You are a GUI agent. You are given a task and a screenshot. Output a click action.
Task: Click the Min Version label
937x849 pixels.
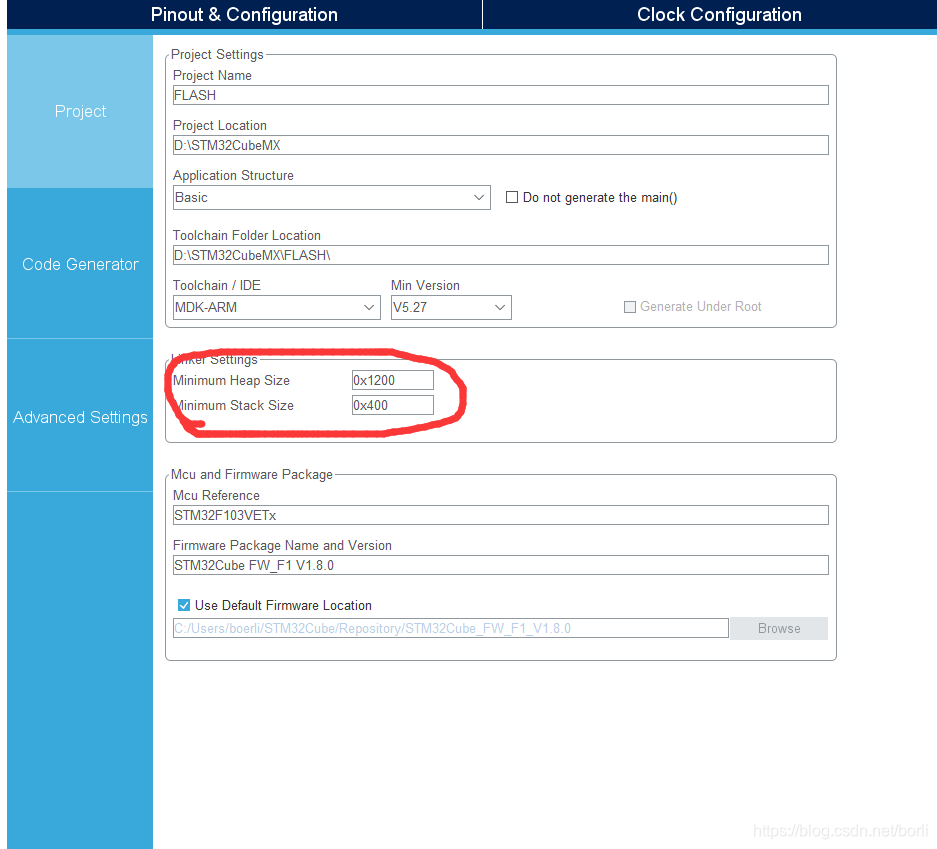point(425,286)
